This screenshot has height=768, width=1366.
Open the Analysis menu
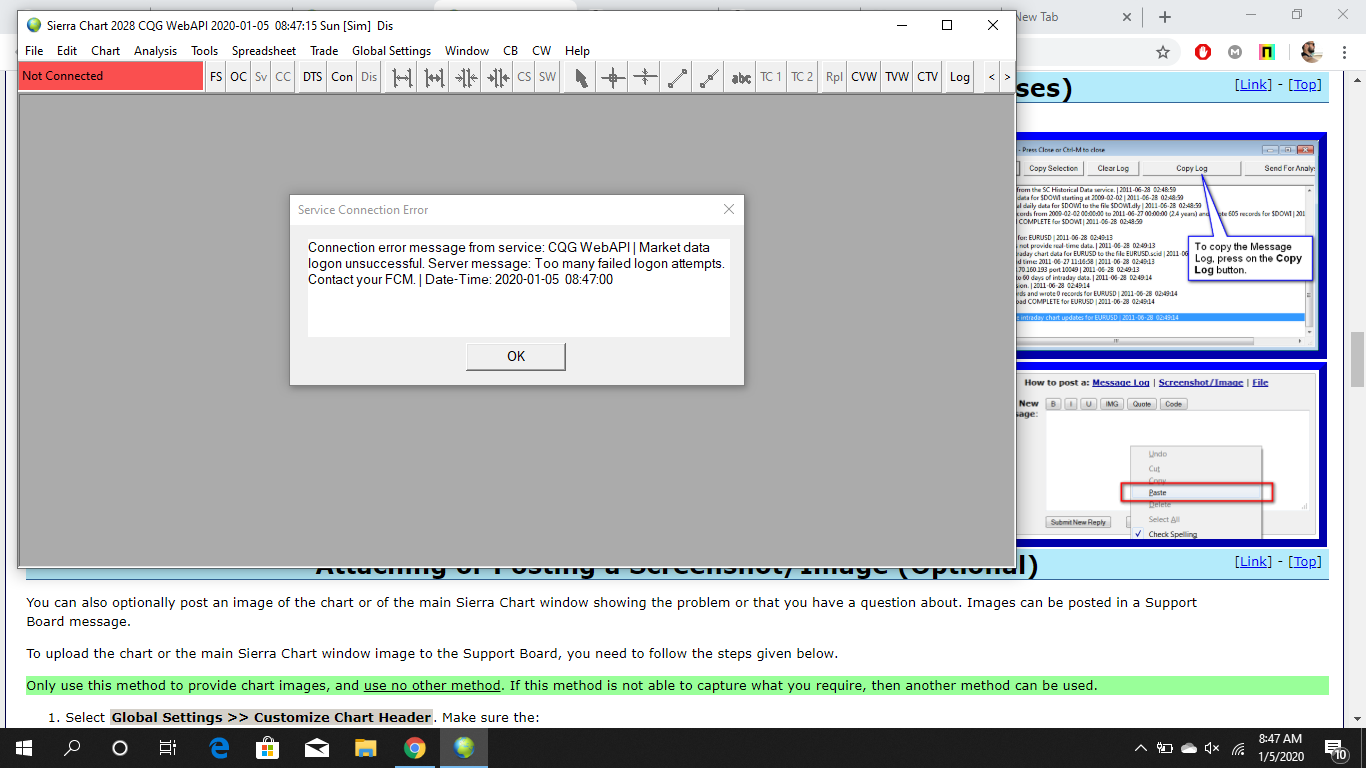[x=155, y=51]
